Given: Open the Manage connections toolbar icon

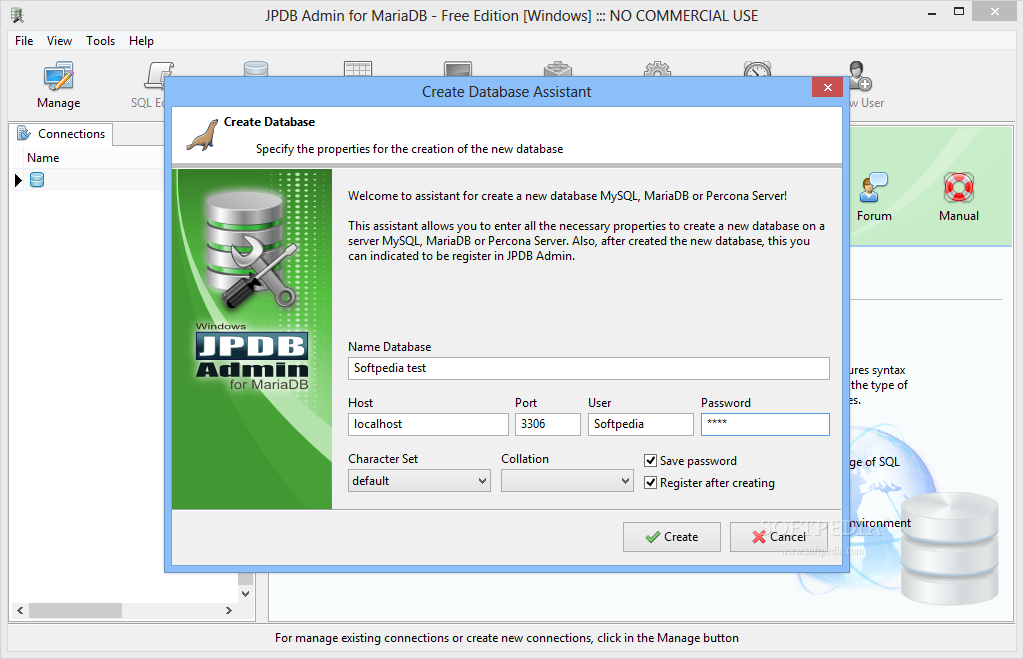Looking at the screenshot, I should [x=59, y=85].
